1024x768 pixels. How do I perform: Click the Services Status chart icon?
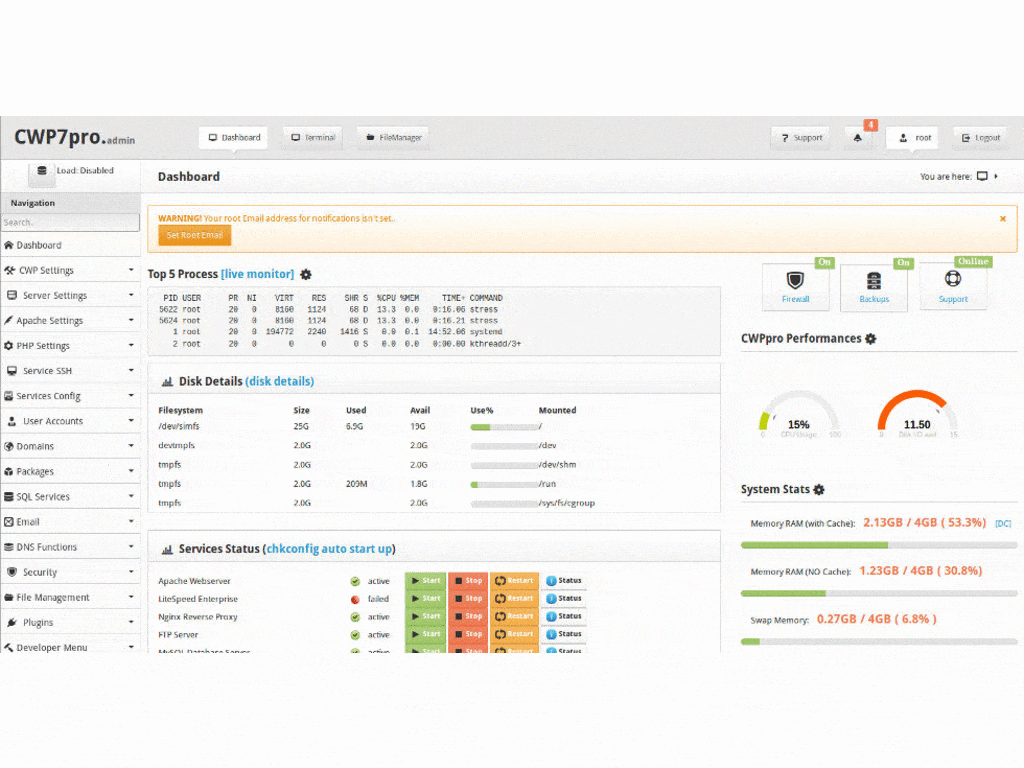(x=167, y=549)
